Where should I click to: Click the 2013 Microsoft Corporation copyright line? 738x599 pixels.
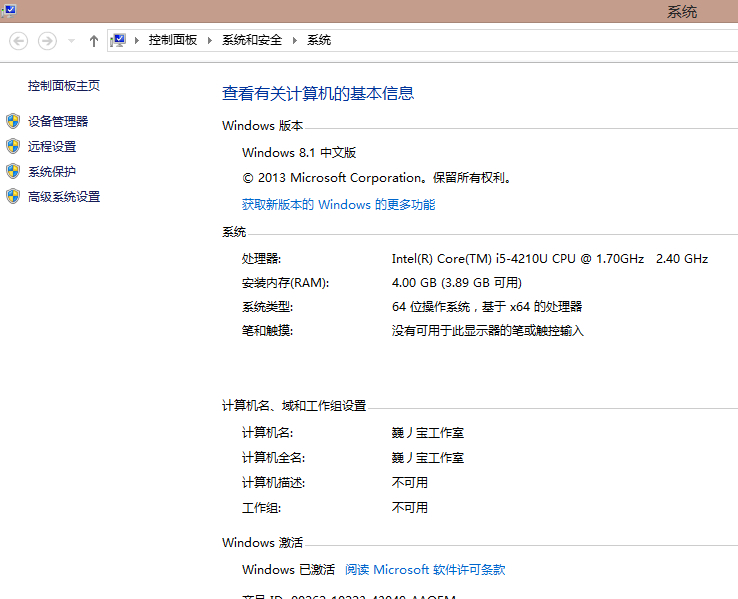click(377, 178)
